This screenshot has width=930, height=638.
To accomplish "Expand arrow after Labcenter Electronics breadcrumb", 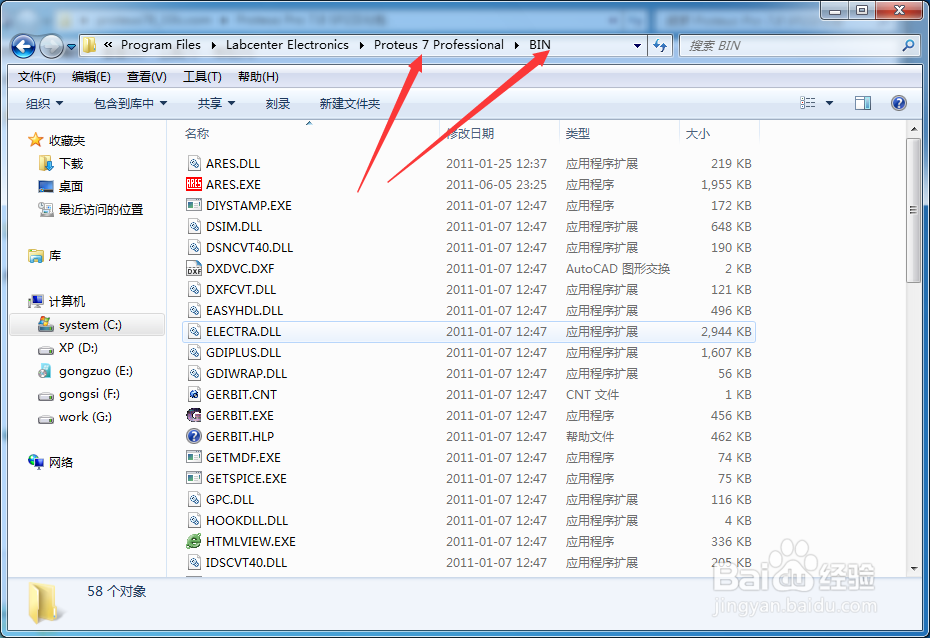I will click(361, 46).
